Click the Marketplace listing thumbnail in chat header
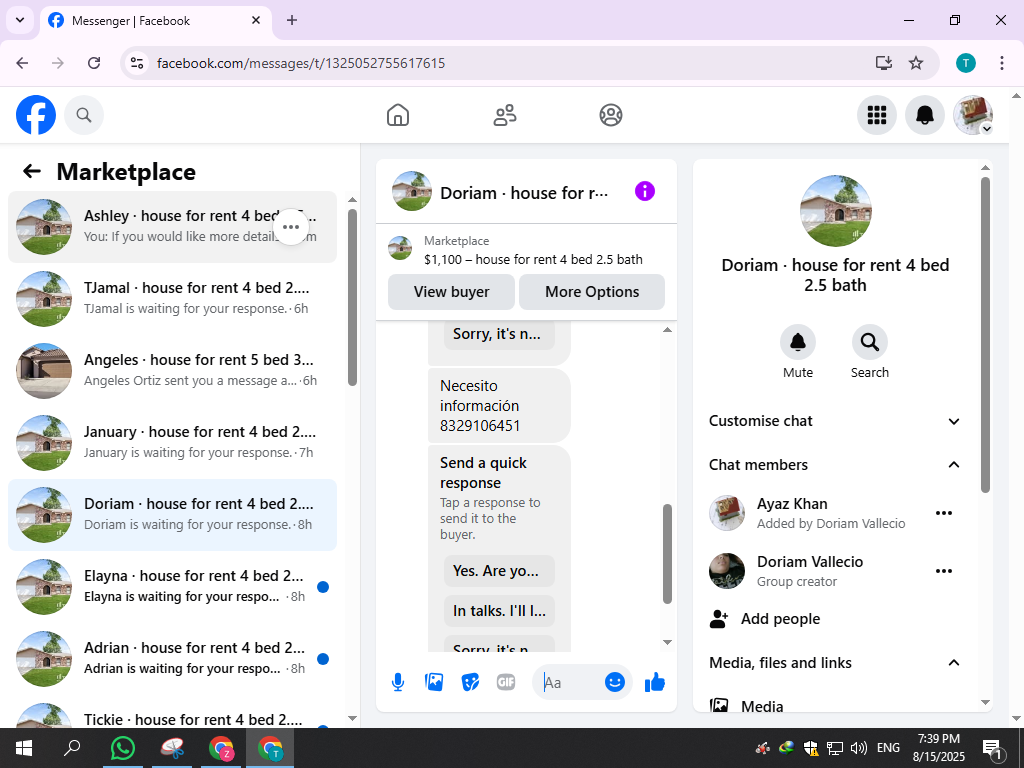The height and width of the screenshot is (768, 1024). click(x=400, y=249)
